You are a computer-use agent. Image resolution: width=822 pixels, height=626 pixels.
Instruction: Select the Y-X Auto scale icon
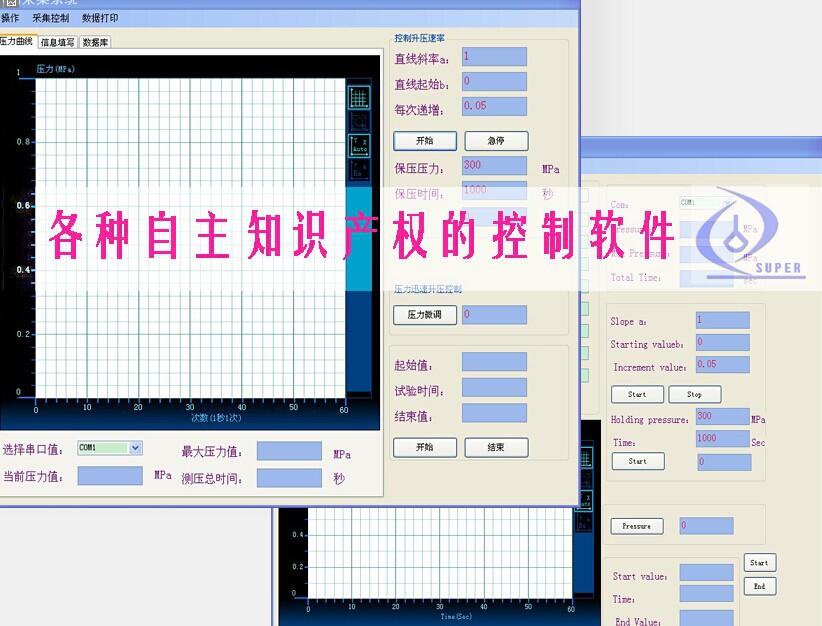pos(359,145)
